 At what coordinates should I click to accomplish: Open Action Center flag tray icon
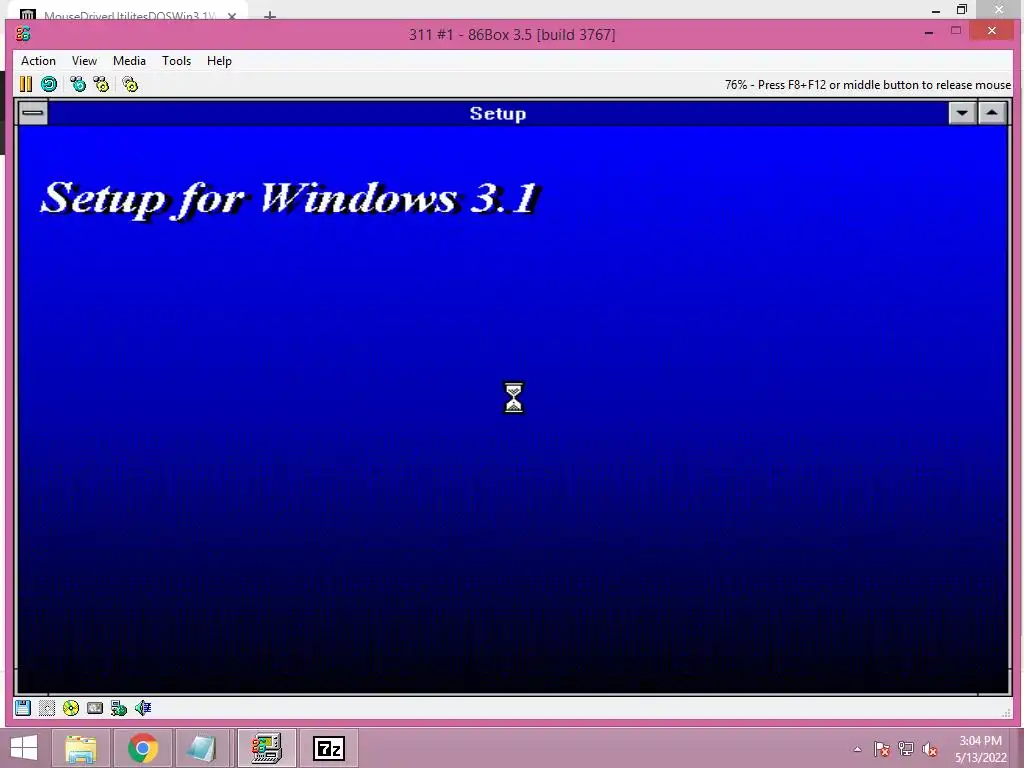pyautogui.click(x=882, y=749)
